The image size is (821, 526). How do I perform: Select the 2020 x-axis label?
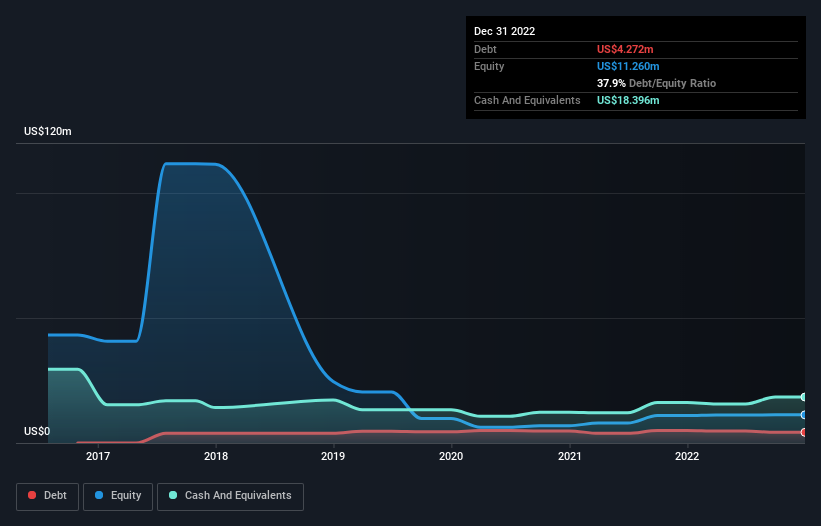[x=451, y=456]
